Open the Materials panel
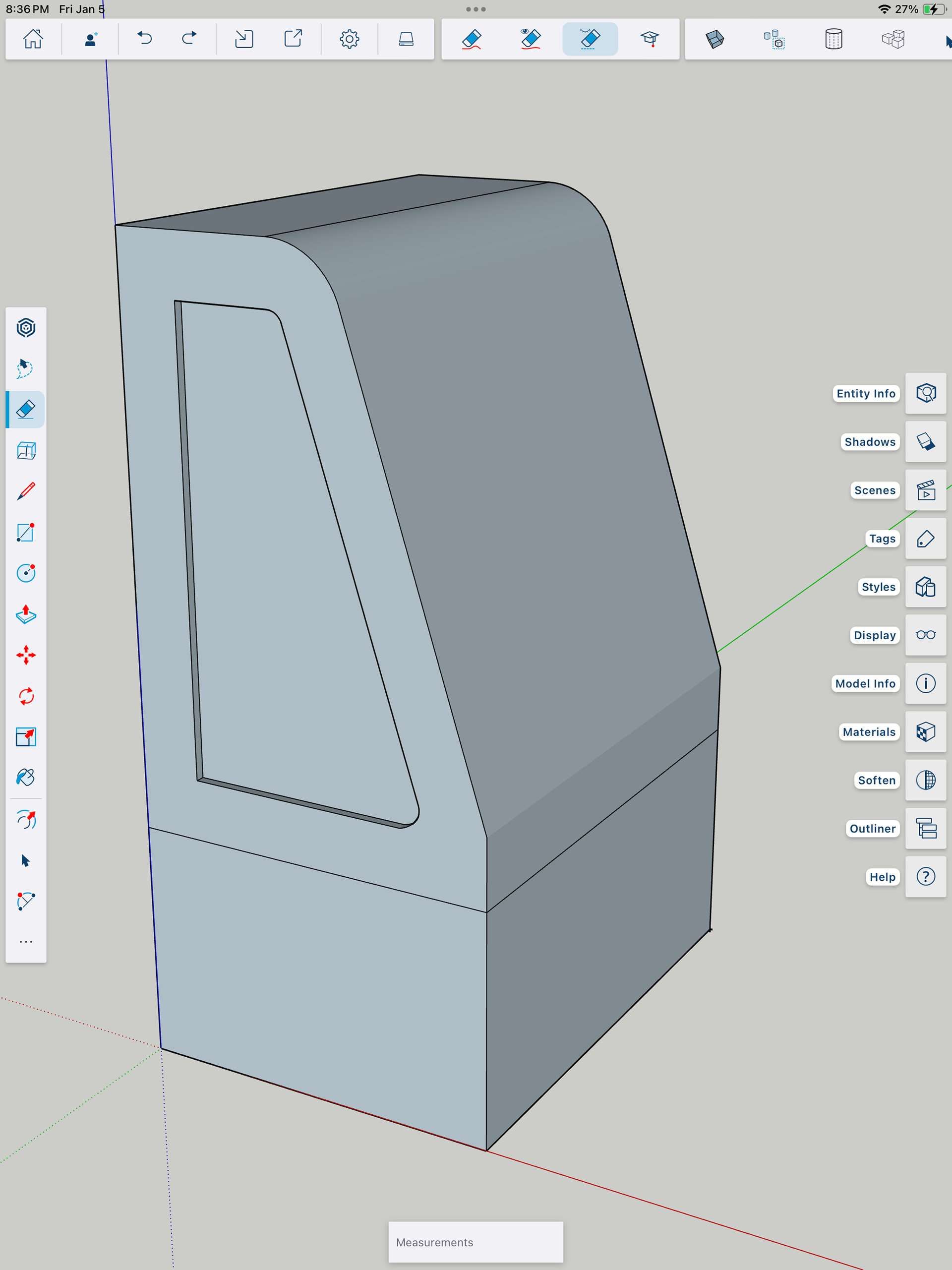 click(x=925, y=732)
